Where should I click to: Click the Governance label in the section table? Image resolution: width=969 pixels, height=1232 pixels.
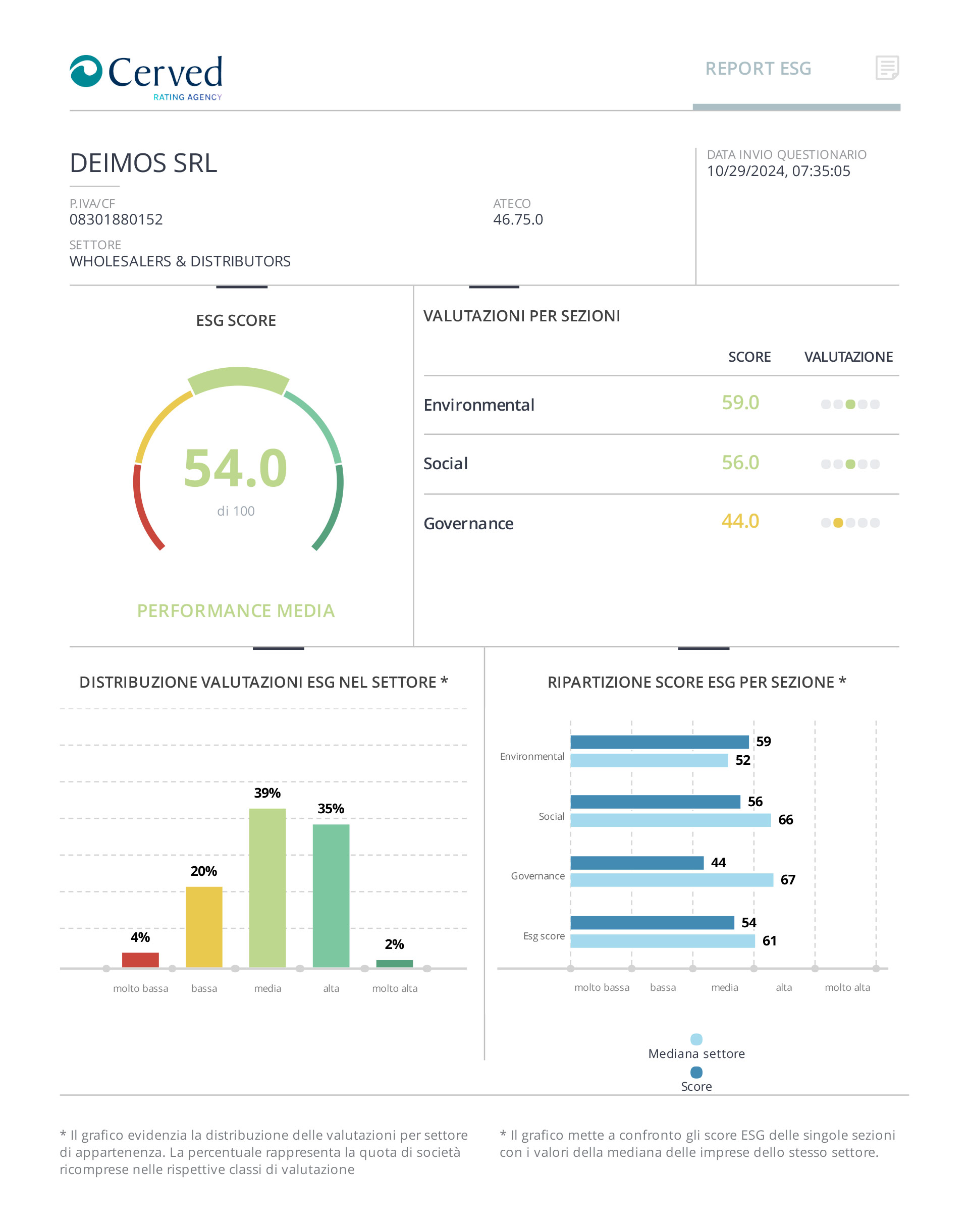pos(469,524)
